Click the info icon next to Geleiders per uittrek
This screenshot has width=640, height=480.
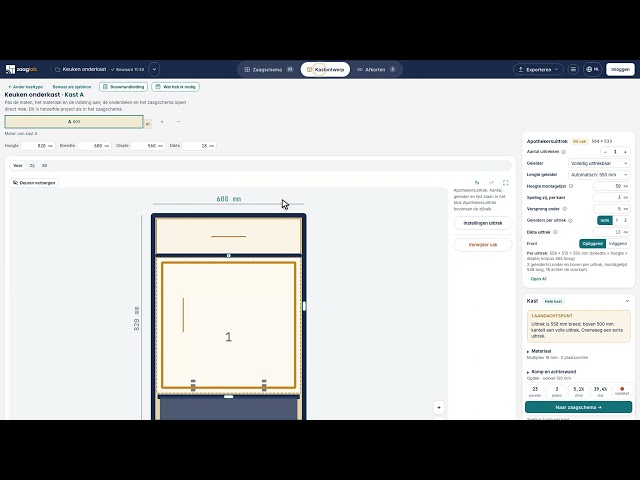click(x=570, y=220)
